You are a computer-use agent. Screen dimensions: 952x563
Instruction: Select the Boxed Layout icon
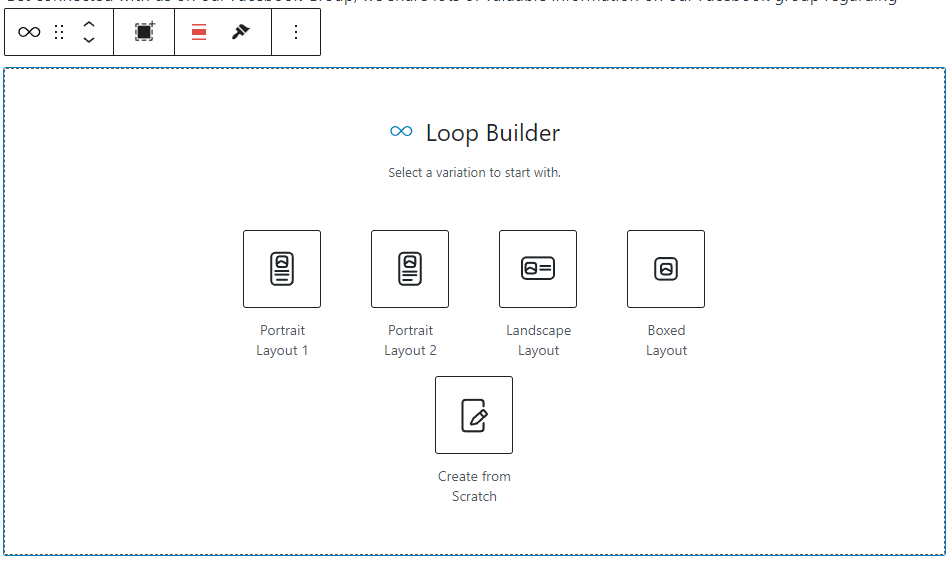[666, 269]
